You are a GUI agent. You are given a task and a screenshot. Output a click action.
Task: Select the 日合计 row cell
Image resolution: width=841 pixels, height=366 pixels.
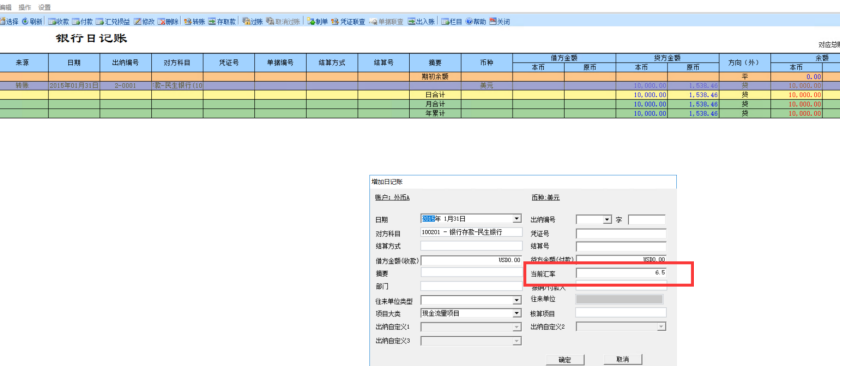436,95
